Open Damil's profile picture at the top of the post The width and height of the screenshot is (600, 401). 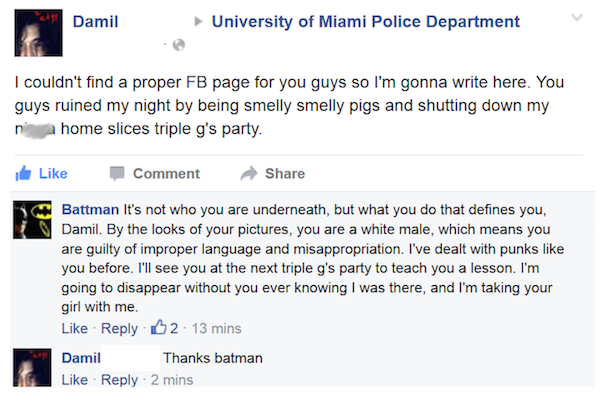click(38, 33)
